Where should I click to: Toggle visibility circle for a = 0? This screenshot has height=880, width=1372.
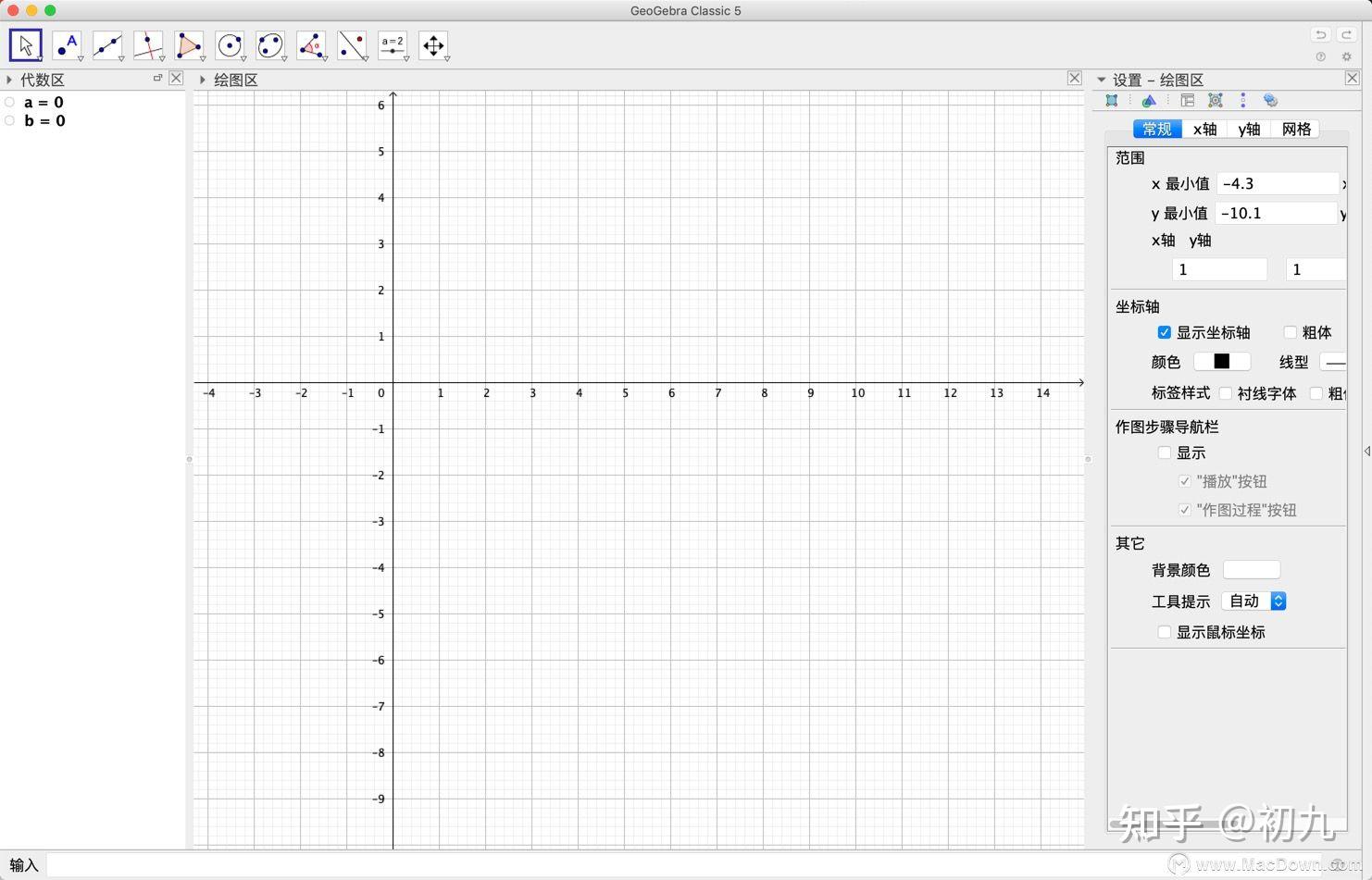pos(9,103)
